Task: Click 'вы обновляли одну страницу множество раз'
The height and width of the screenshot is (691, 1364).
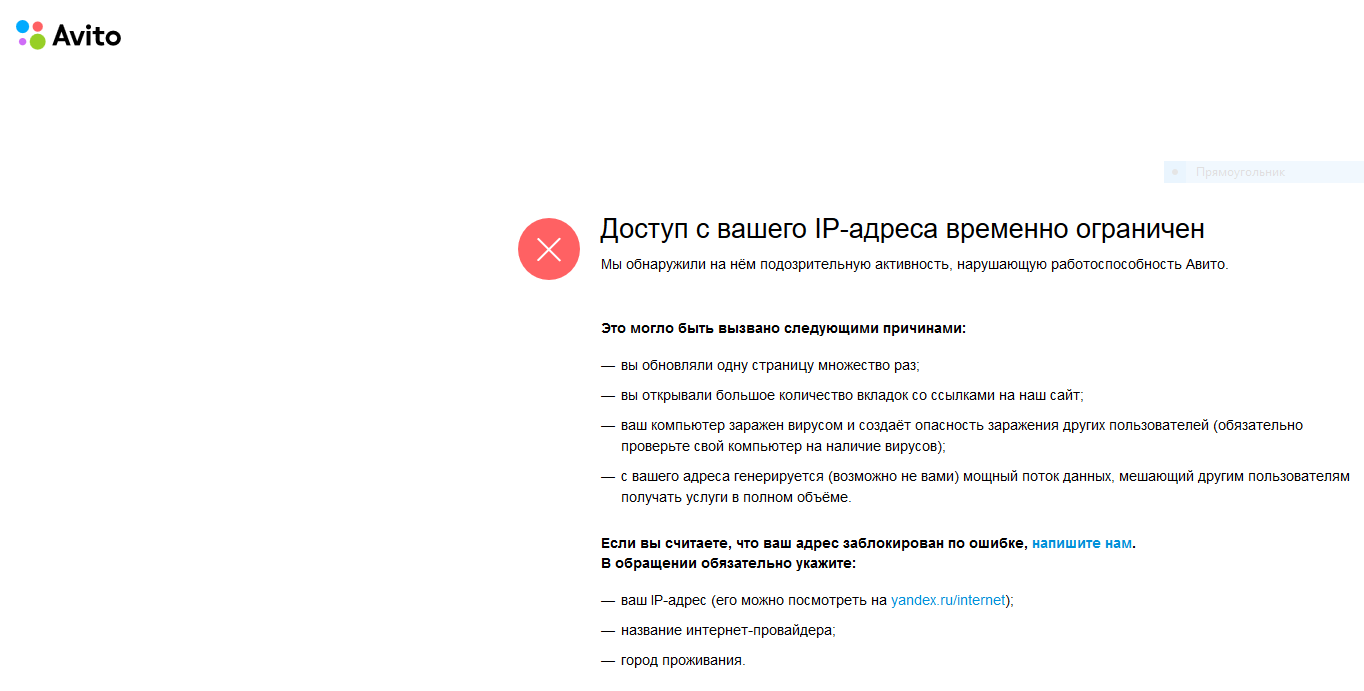Action: [770, 366]
